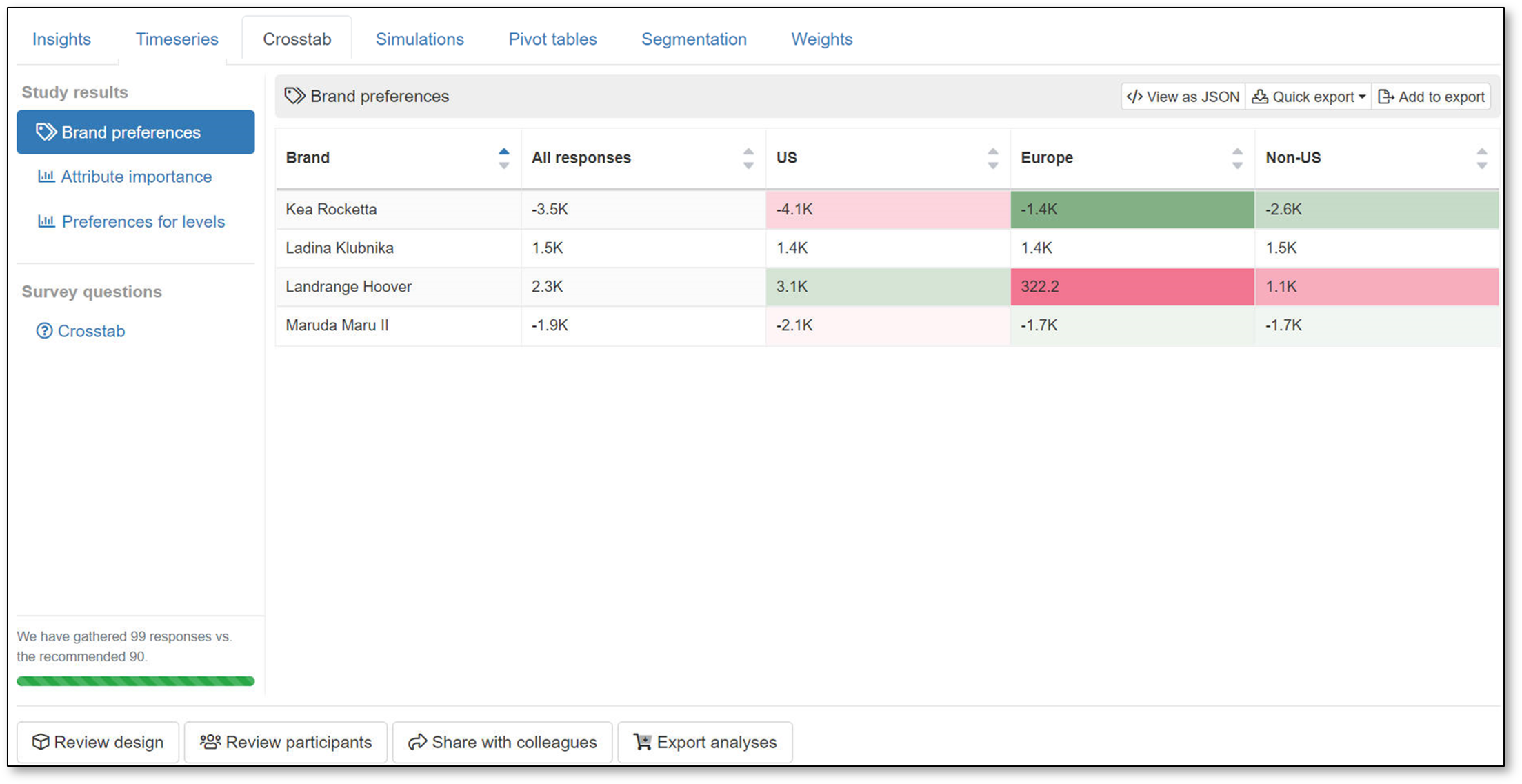The height and width of the screenshot is (784, 1522).
Task: Click the code icon on View as JSON
Action: tap(1134, 97)
